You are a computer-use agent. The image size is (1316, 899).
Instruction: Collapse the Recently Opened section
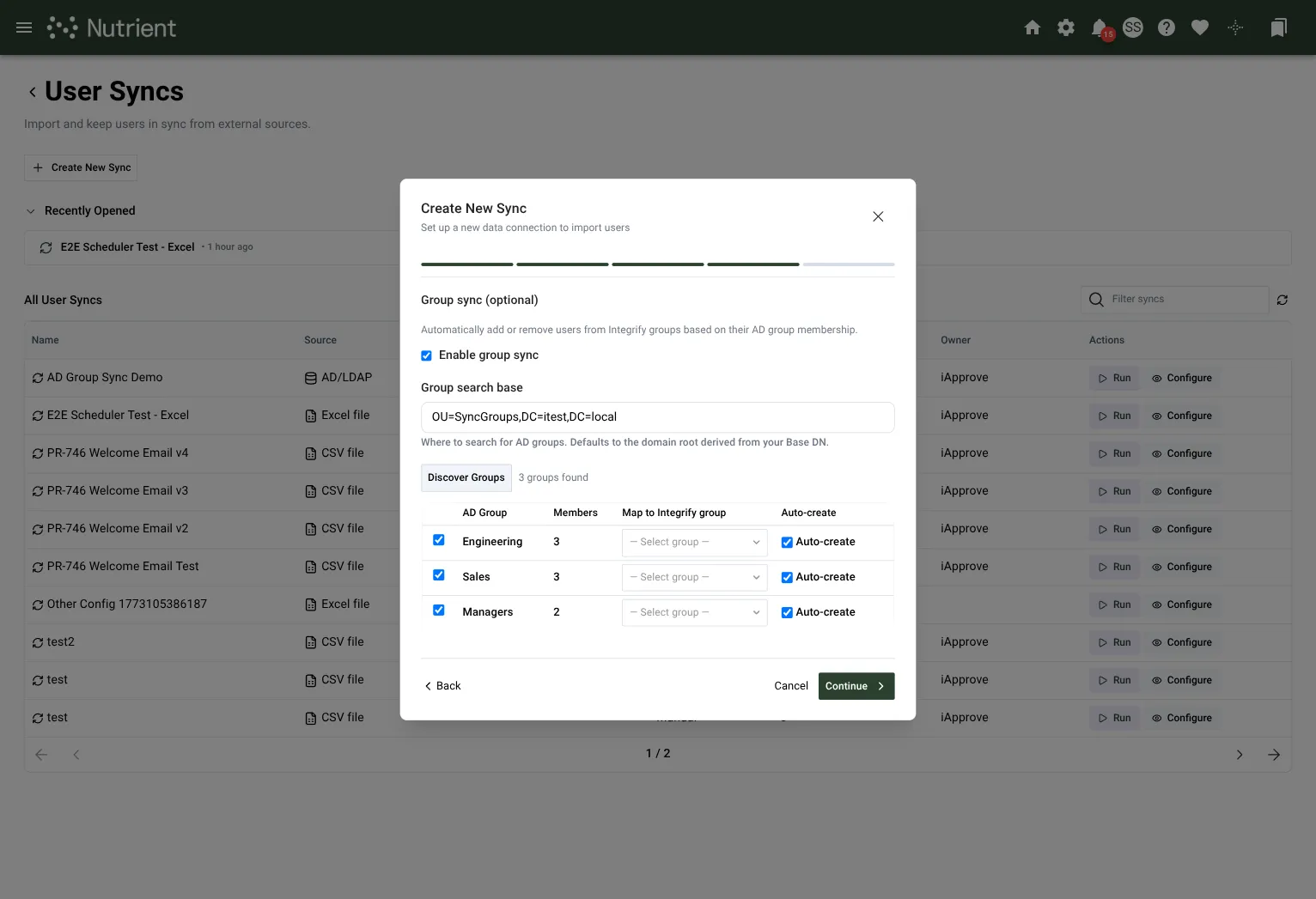pos(31,211)
